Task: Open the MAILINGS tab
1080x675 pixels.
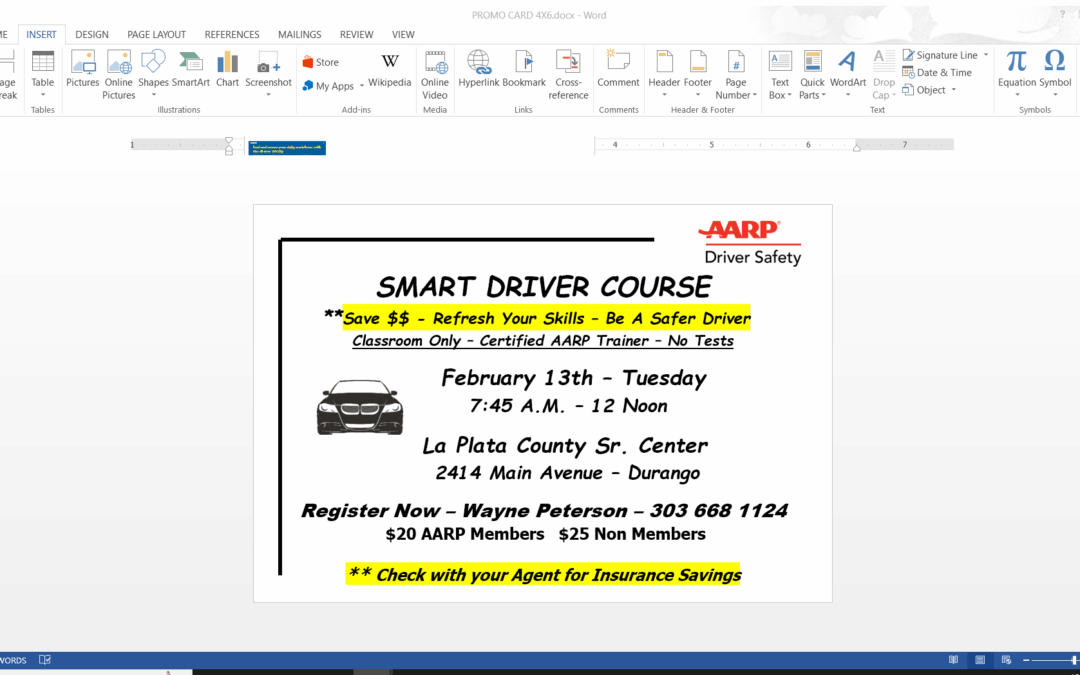Action: pos(300,34)
